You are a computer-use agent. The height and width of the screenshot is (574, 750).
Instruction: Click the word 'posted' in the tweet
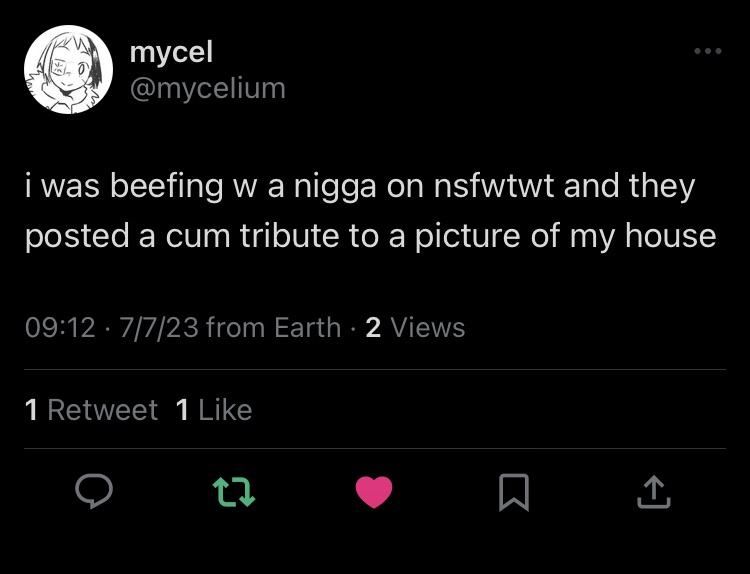[x=77, y=236]
